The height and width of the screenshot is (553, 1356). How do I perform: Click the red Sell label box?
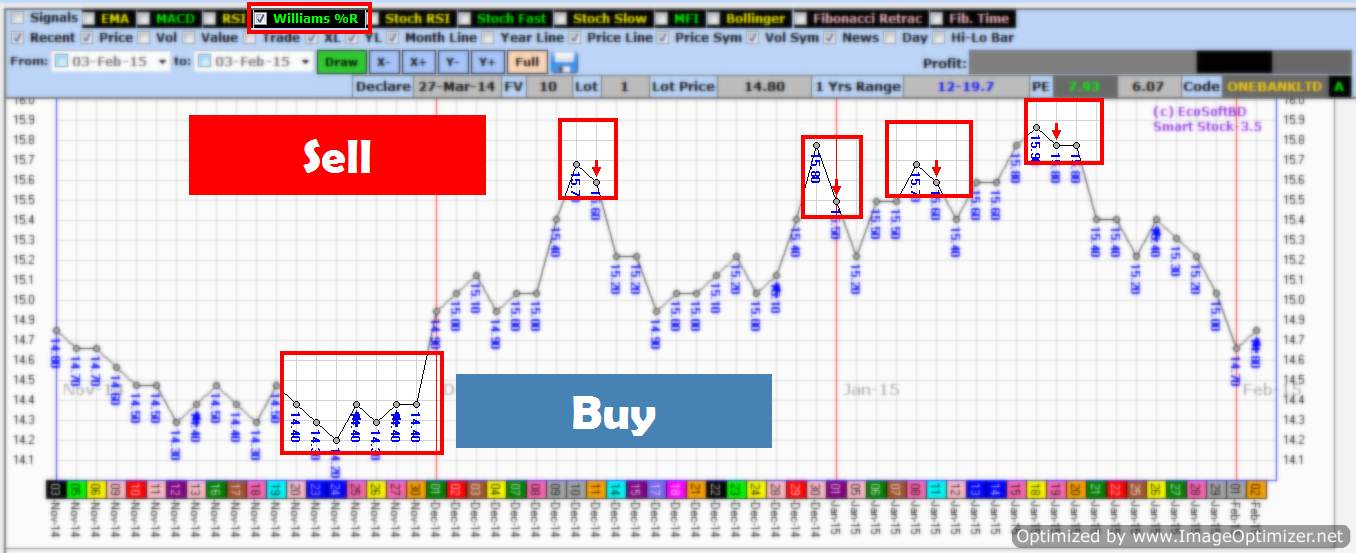pos(337,155)
